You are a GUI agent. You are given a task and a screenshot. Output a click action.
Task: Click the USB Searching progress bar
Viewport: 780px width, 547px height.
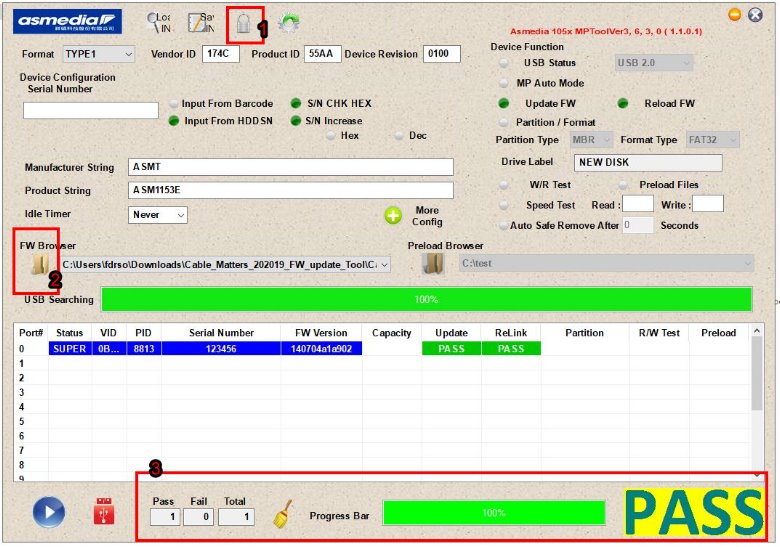[426, 299]
